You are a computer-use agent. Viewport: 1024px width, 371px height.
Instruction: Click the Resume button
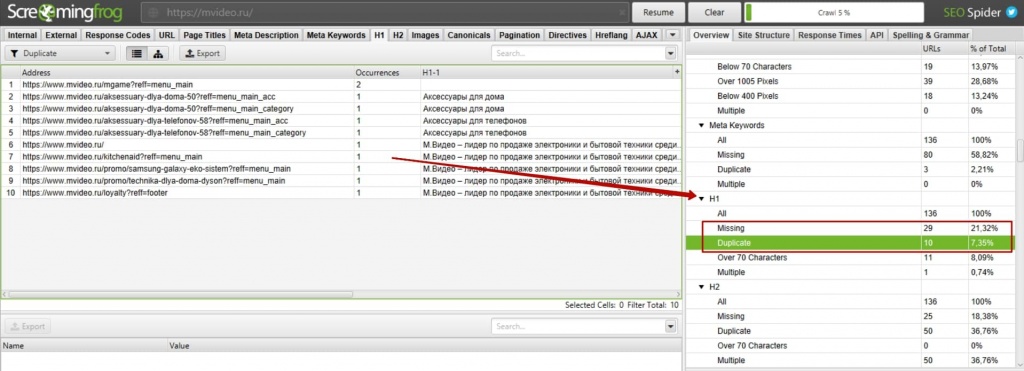point(659,12)
